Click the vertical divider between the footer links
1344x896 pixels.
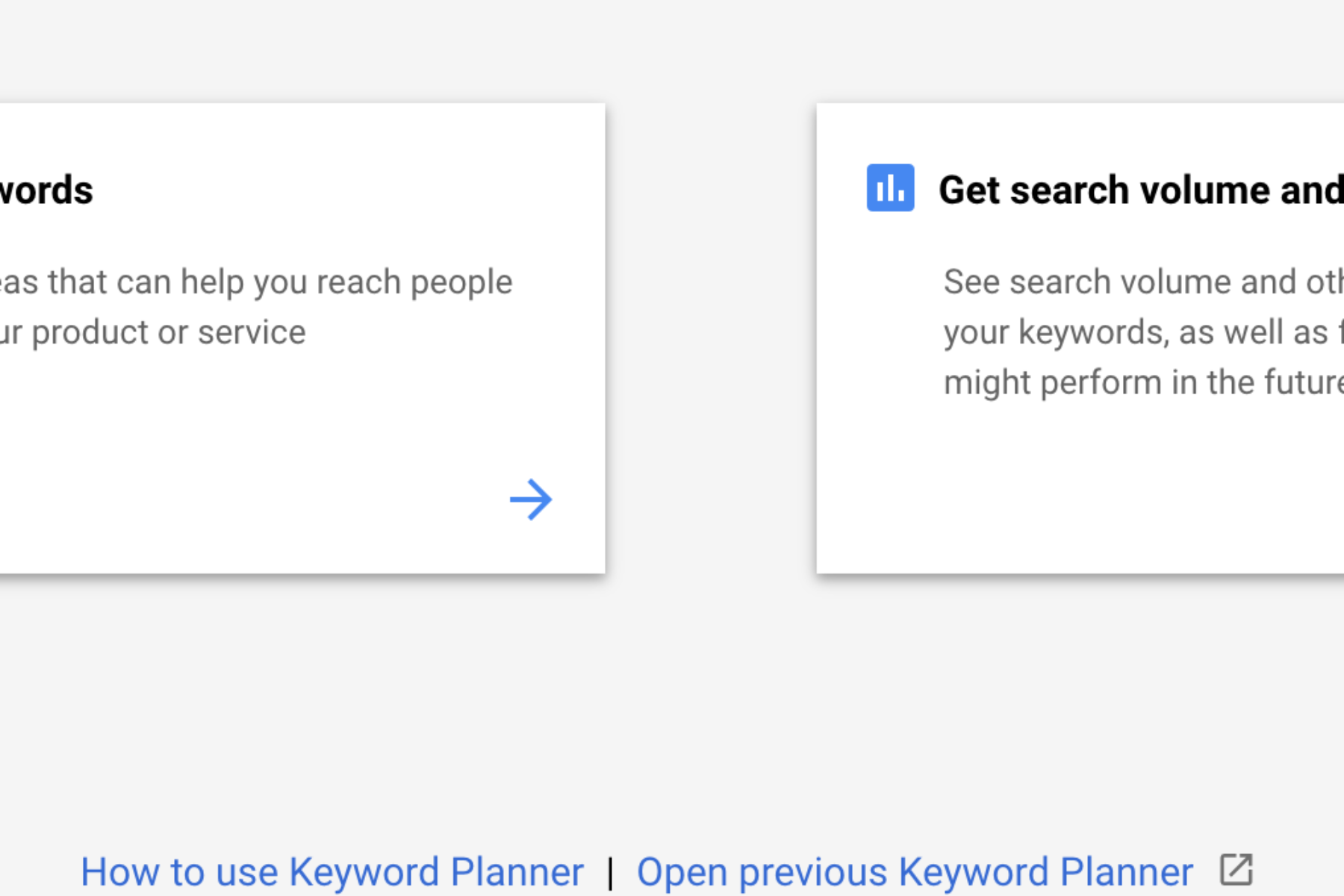click(611, 872)
